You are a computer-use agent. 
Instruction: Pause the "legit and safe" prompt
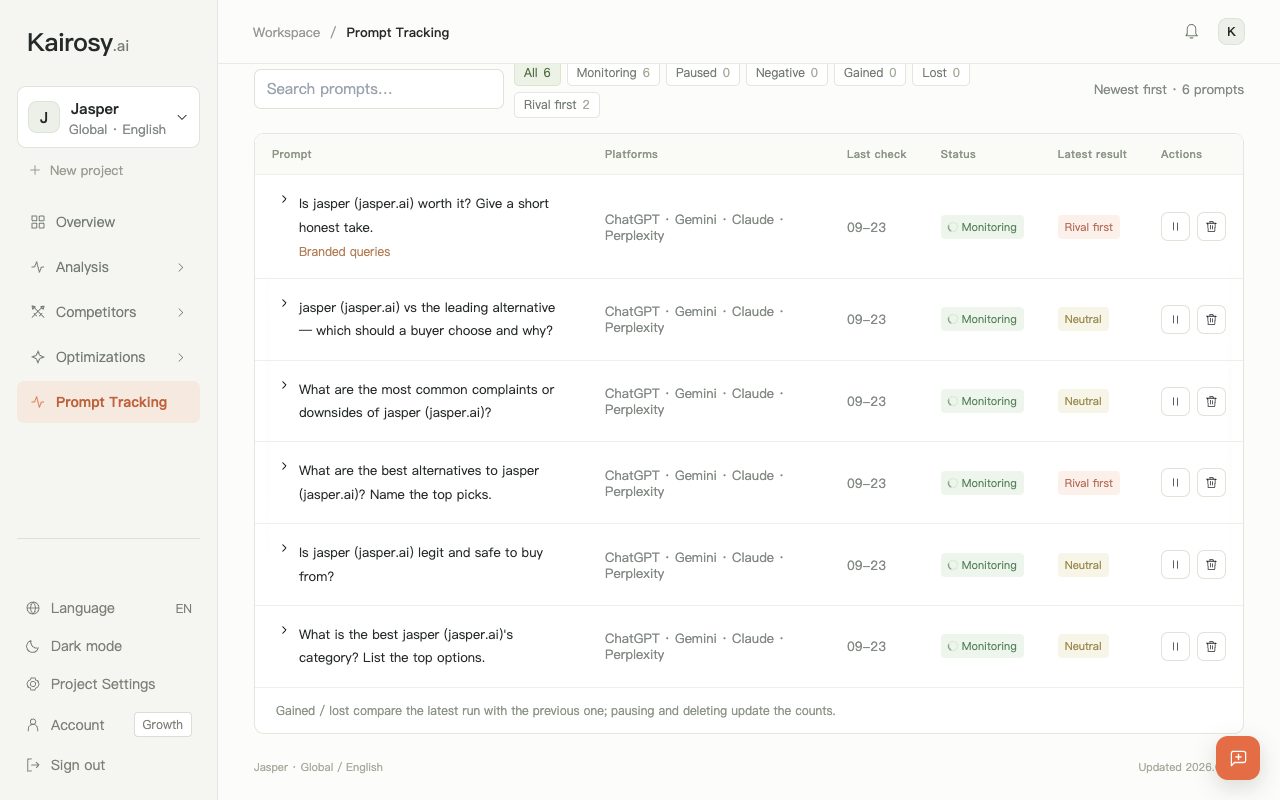[1175, 565]
